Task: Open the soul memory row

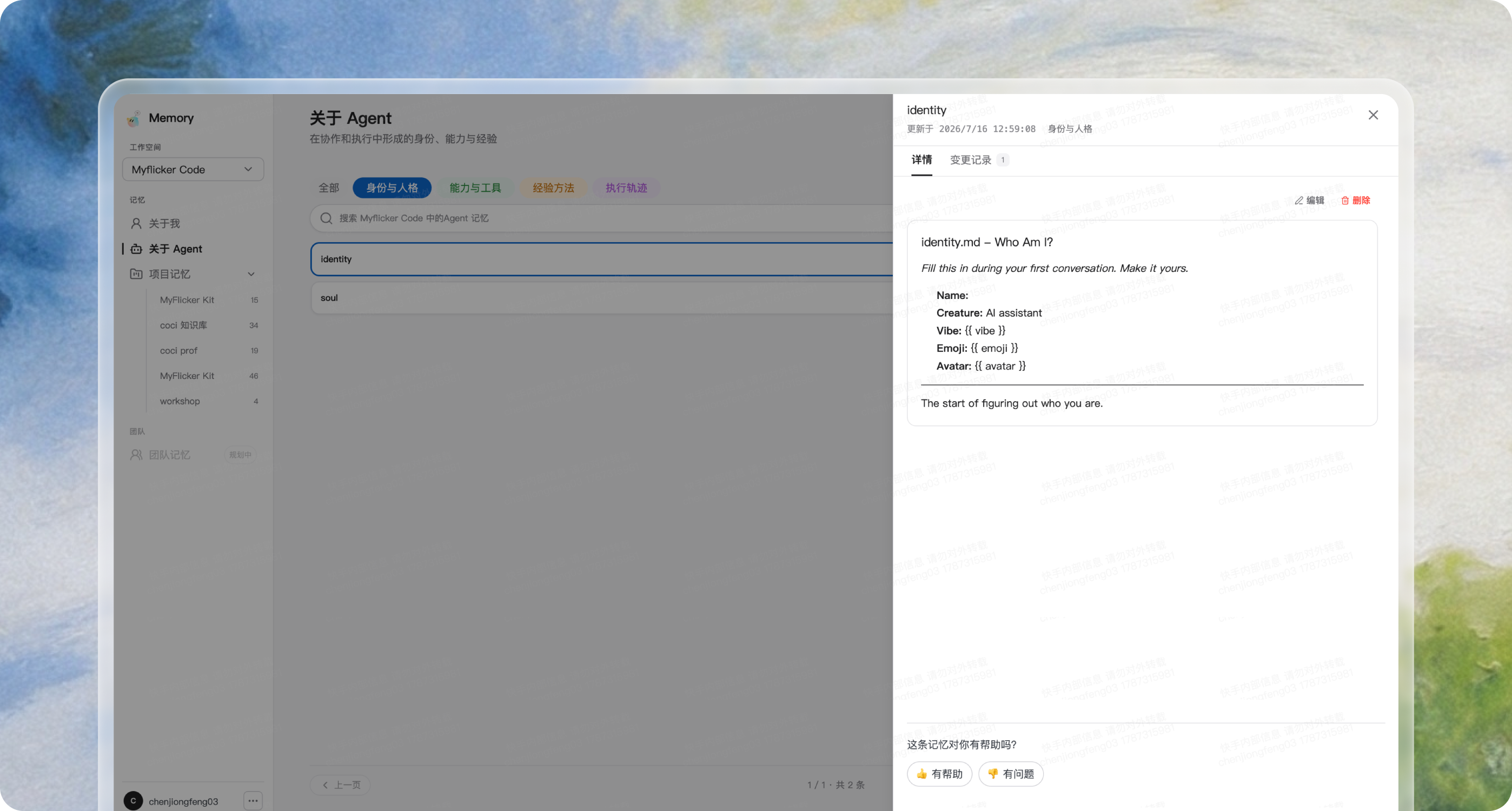Action: [x=602, y=297]
